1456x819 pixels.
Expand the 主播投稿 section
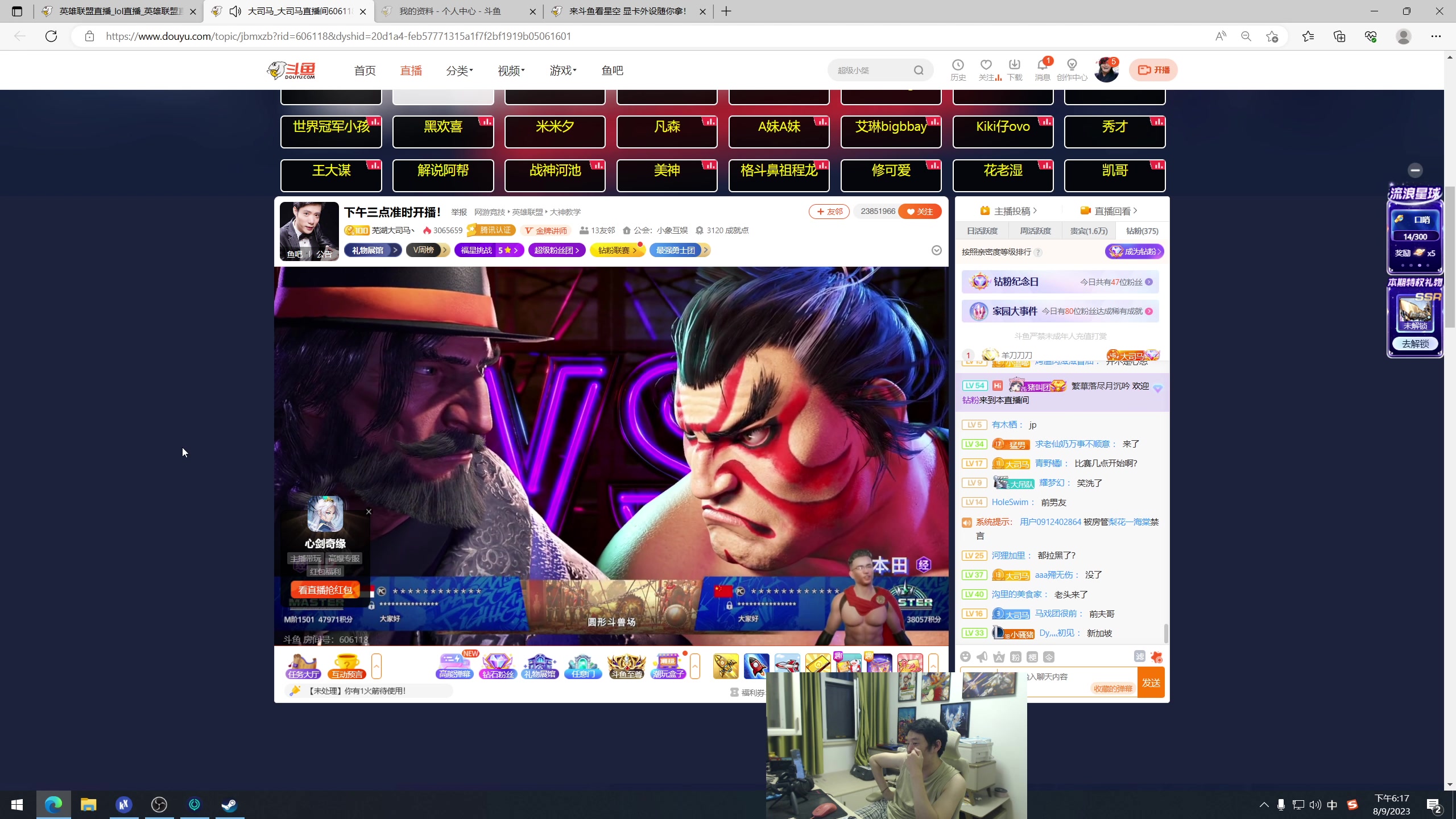(x=1008, y=211)
